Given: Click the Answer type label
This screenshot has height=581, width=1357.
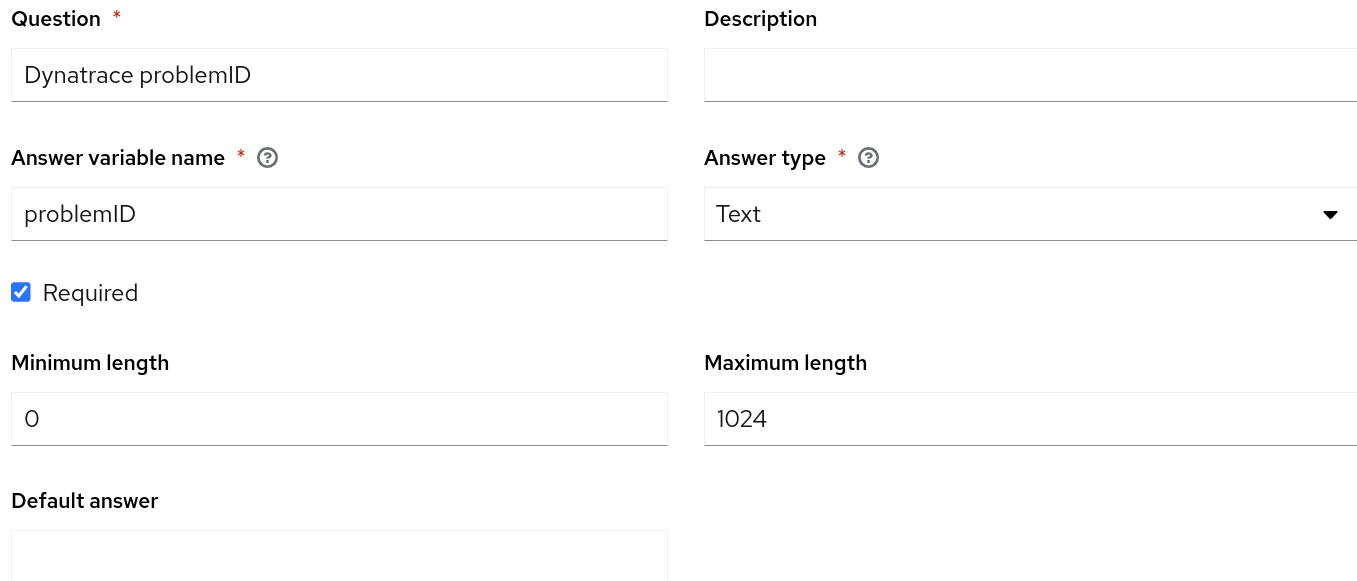Looking at the screenshot, I should click(x=765, y=158).
